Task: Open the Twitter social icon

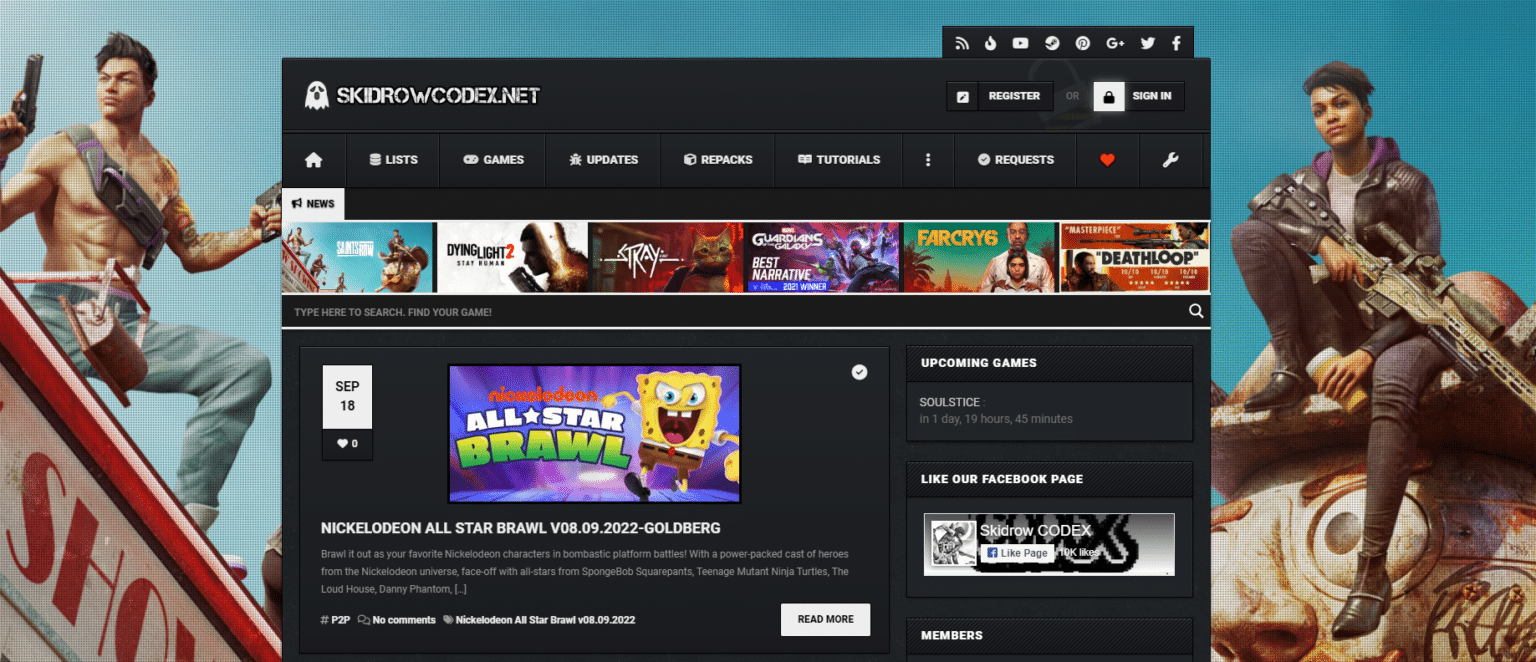Action: click(x=1147, y=42)
